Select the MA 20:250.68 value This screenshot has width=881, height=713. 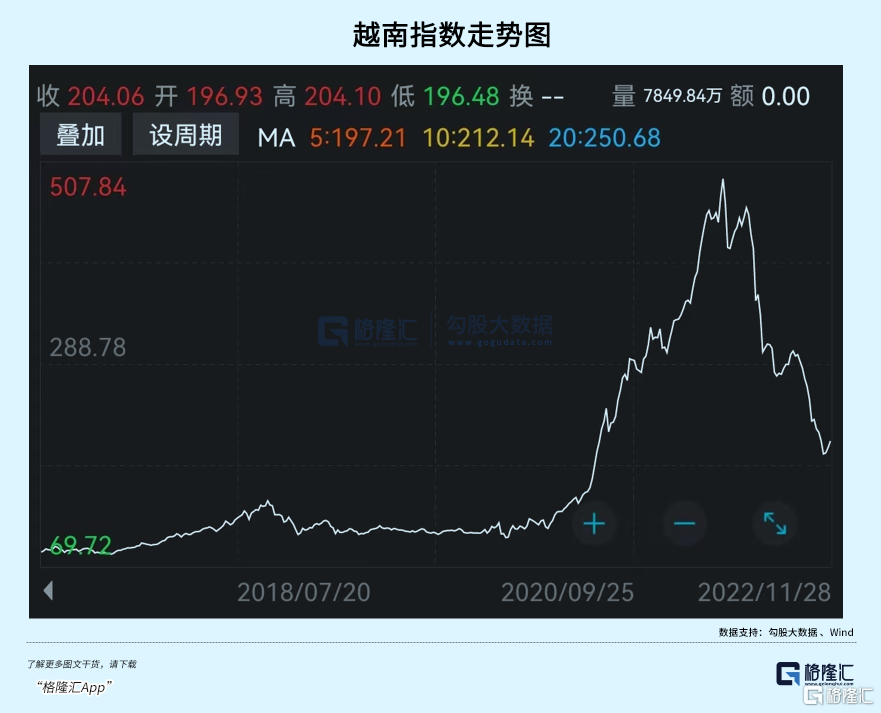(x=605, y=138)
